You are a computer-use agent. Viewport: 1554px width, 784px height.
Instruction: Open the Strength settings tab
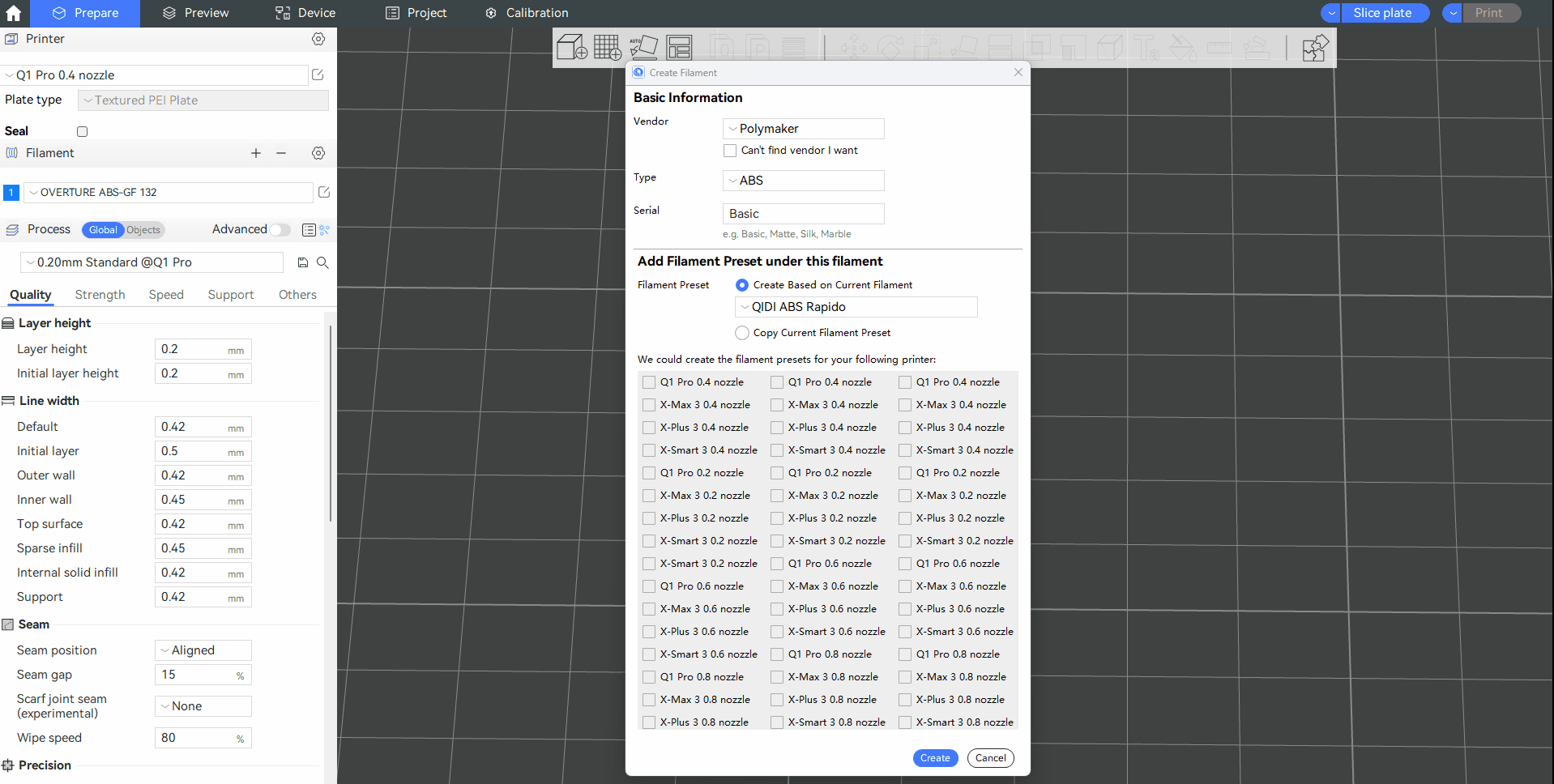[100, 295]
